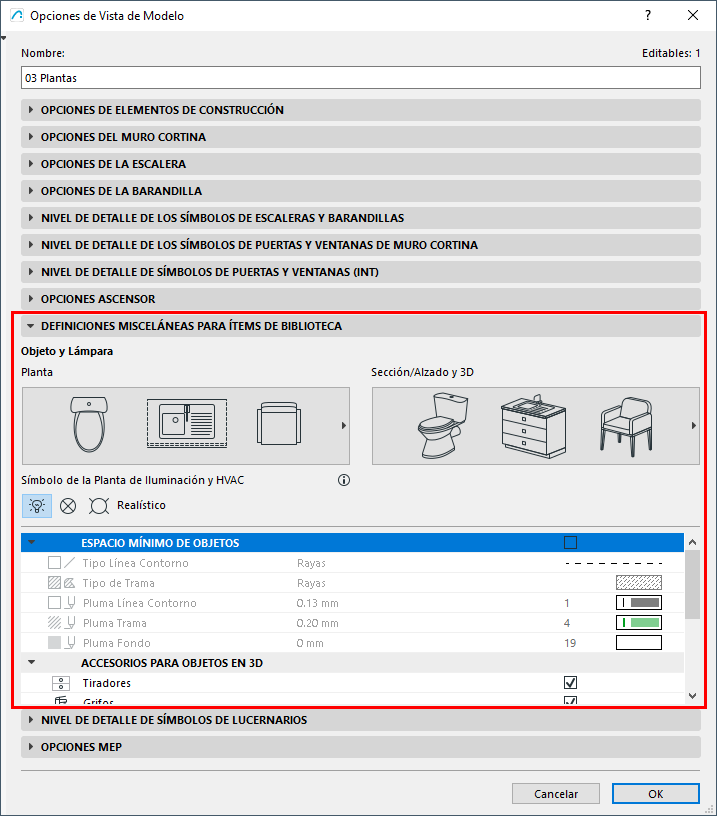Screen dimensions: 717x816
Task: Expand Opciones de la Escalera panel
Action: (x=361, y=164)
